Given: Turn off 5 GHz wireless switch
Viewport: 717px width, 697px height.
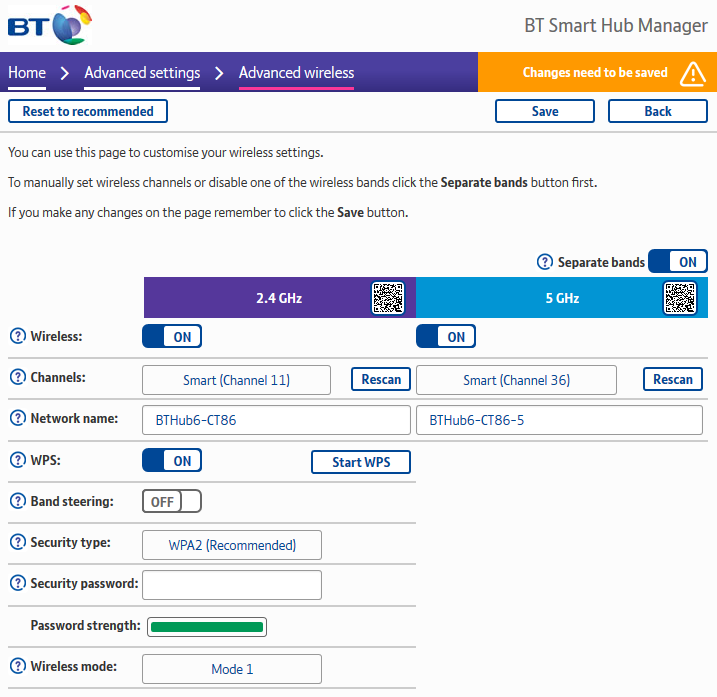Looking at the screenshot, I should [446, 336].
